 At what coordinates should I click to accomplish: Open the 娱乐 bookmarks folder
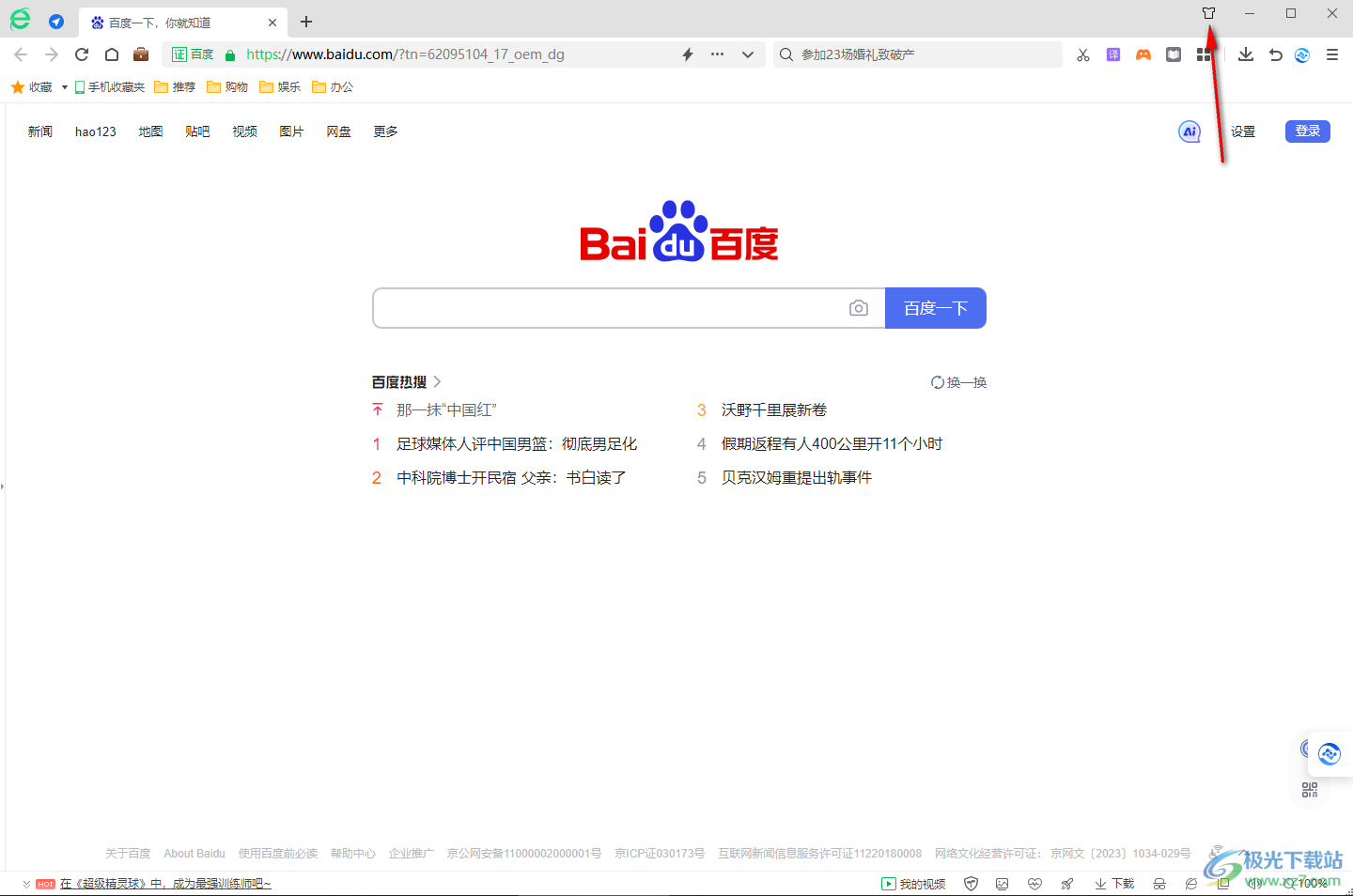[x=280, y=87]
